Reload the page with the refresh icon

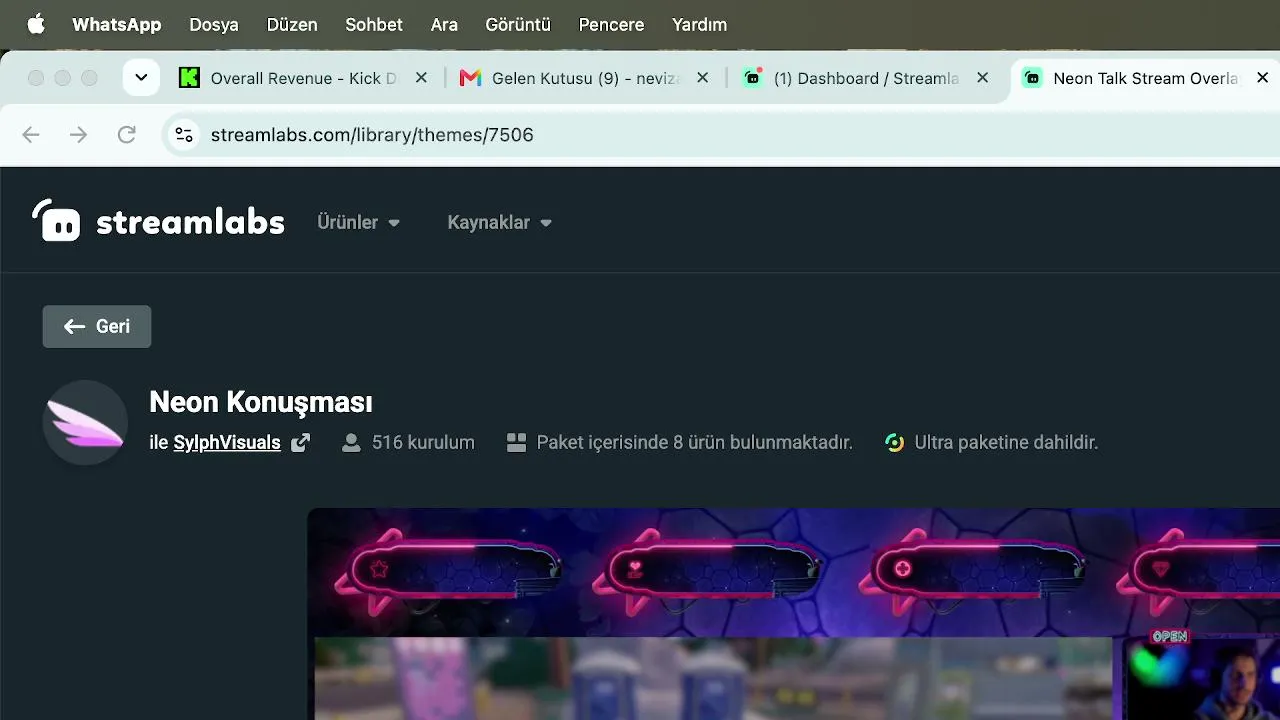127,135
